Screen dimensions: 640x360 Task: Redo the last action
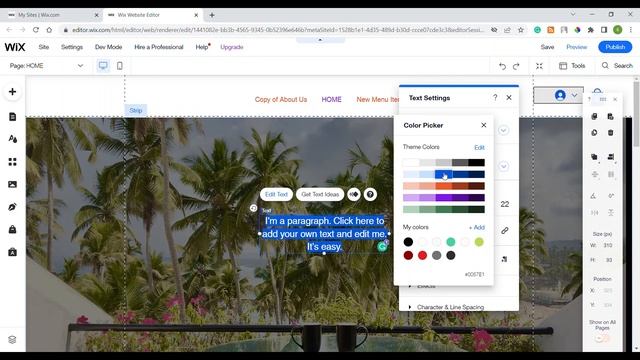516,66
